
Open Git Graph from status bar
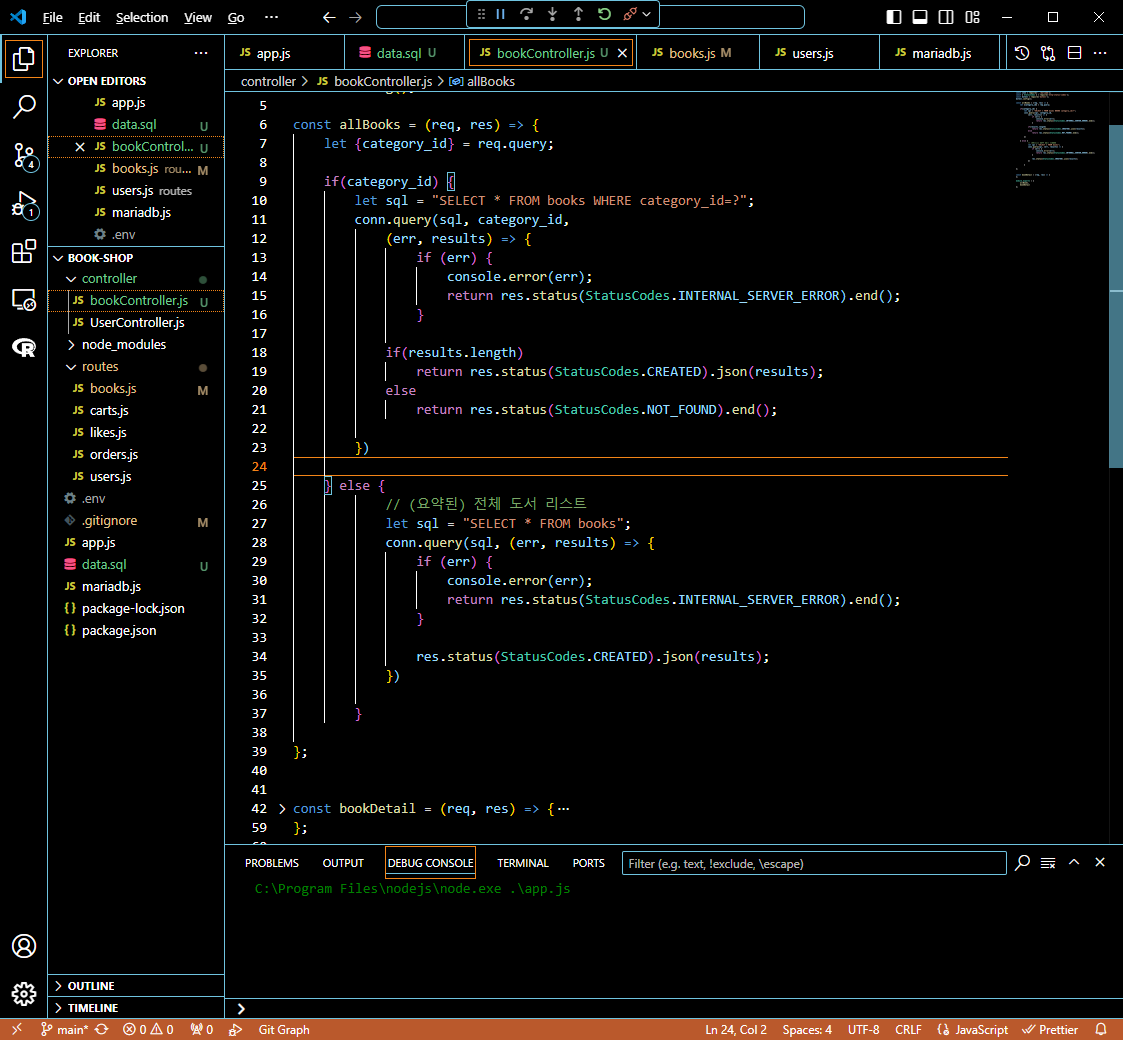(x=284, y=1029)
